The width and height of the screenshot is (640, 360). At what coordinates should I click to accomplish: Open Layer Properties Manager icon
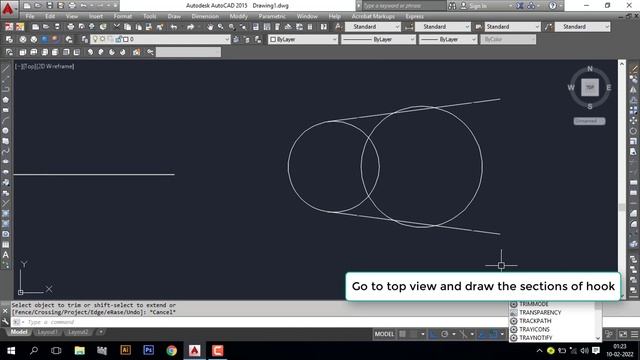click(9, 40)
